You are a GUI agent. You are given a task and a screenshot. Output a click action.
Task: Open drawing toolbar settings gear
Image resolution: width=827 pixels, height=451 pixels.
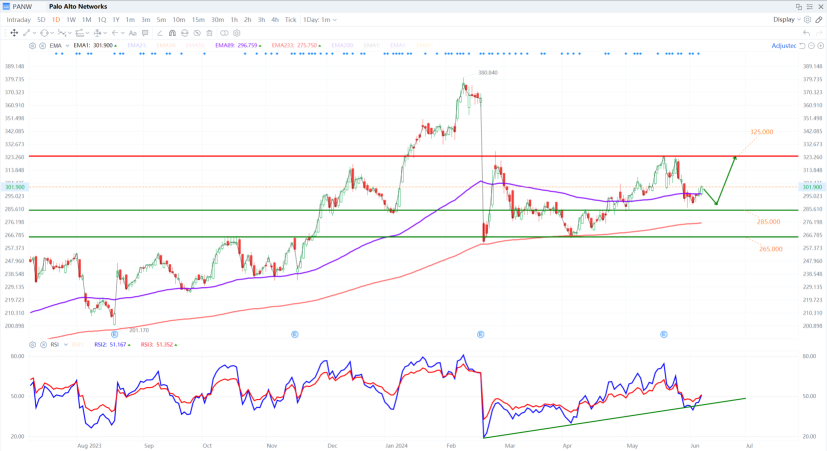237,33
